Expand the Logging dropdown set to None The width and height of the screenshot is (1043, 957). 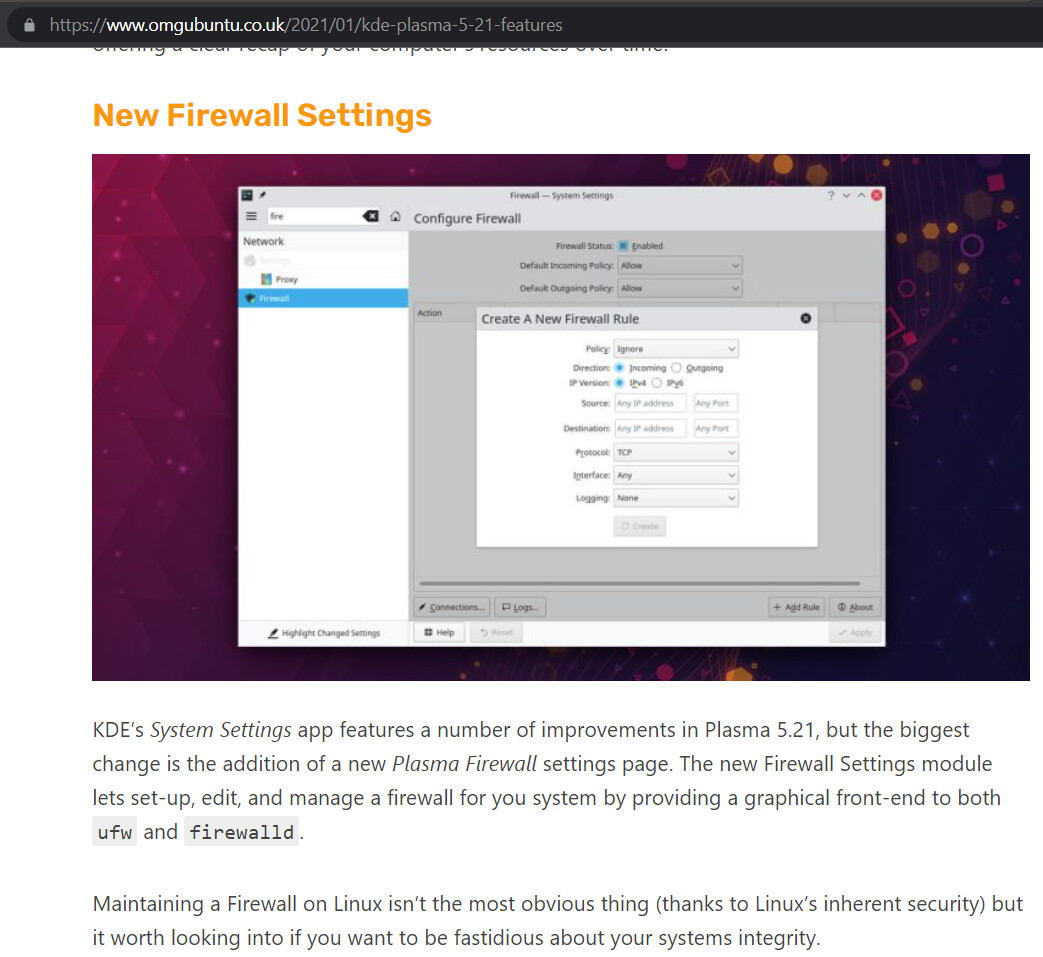[676, 498]
